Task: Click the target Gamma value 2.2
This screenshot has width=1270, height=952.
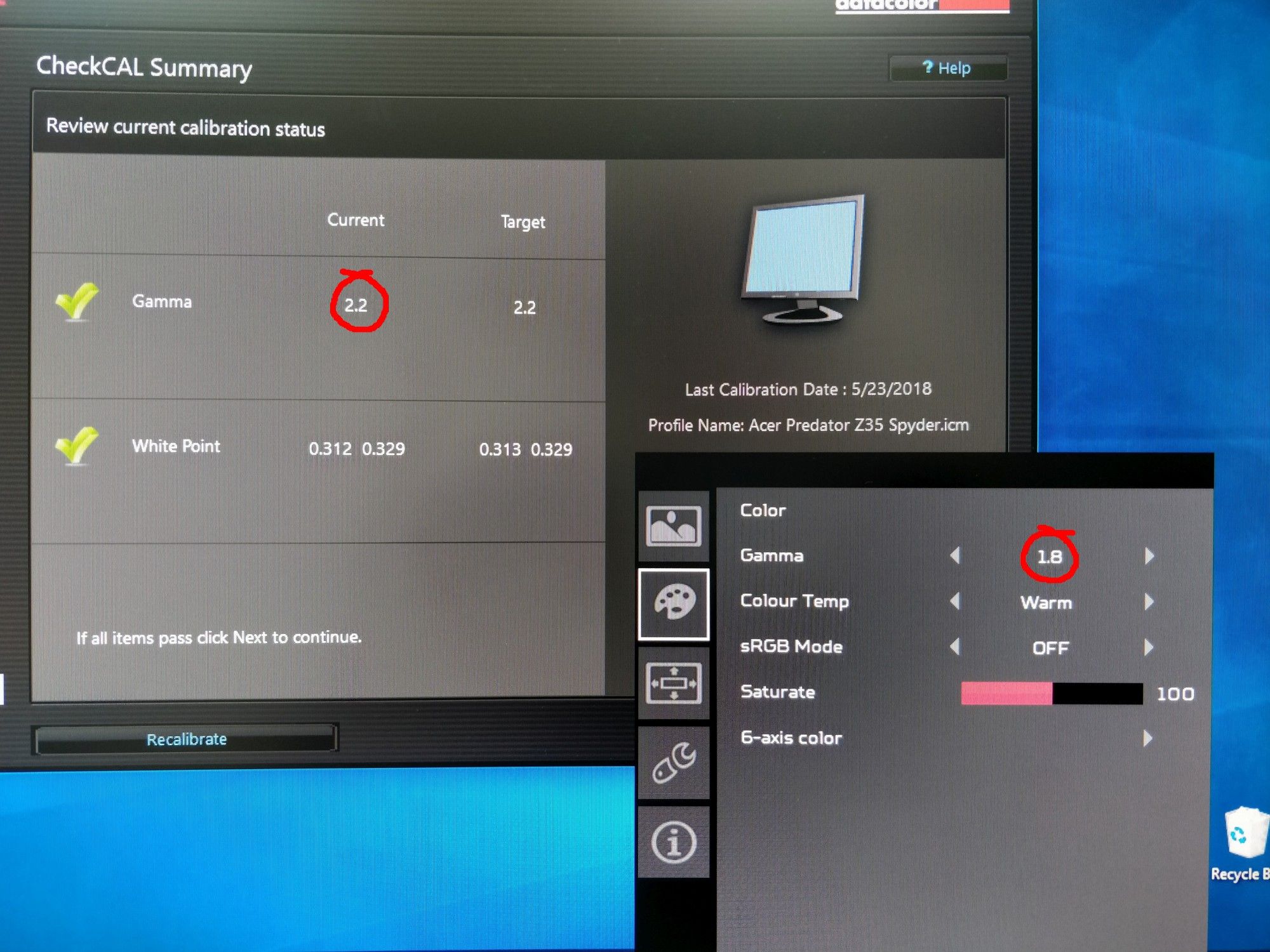Action: [x=525, y=308]
